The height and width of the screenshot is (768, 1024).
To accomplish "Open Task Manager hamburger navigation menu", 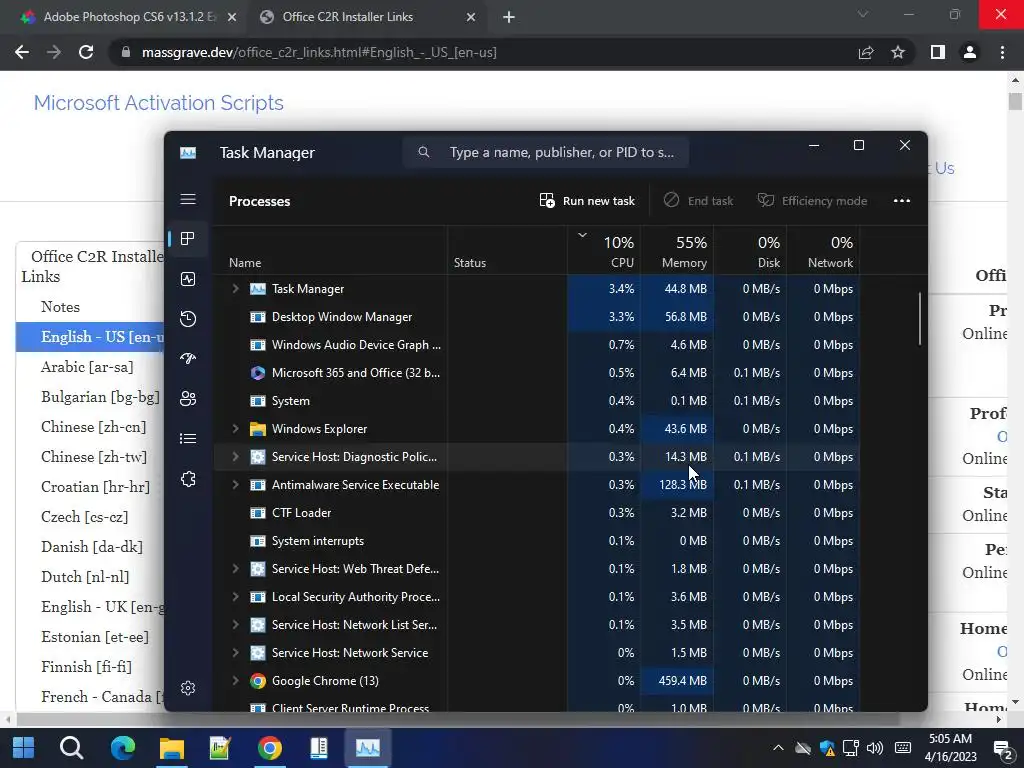I will (188, 199).
